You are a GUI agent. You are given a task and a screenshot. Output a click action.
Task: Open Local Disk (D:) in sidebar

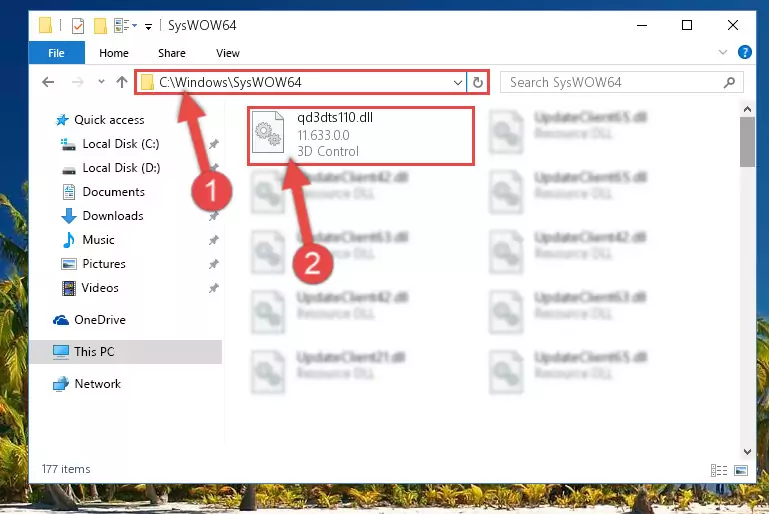121,168
